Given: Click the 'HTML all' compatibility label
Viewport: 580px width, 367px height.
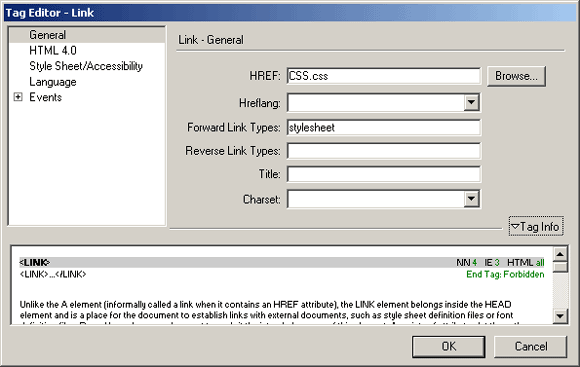Looking at the screenshot, I should coord(526,262).
